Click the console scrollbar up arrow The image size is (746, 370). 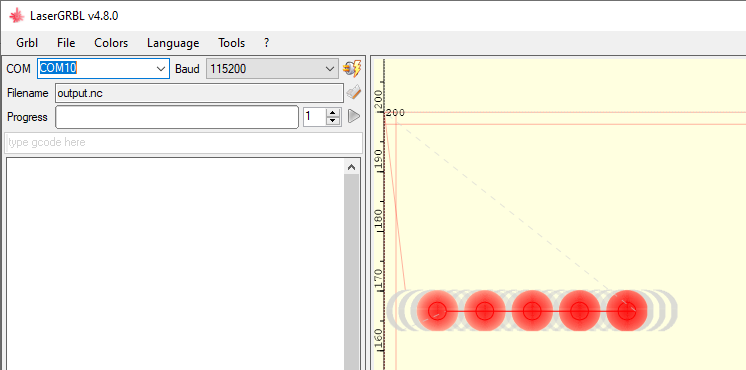(352, 166)
